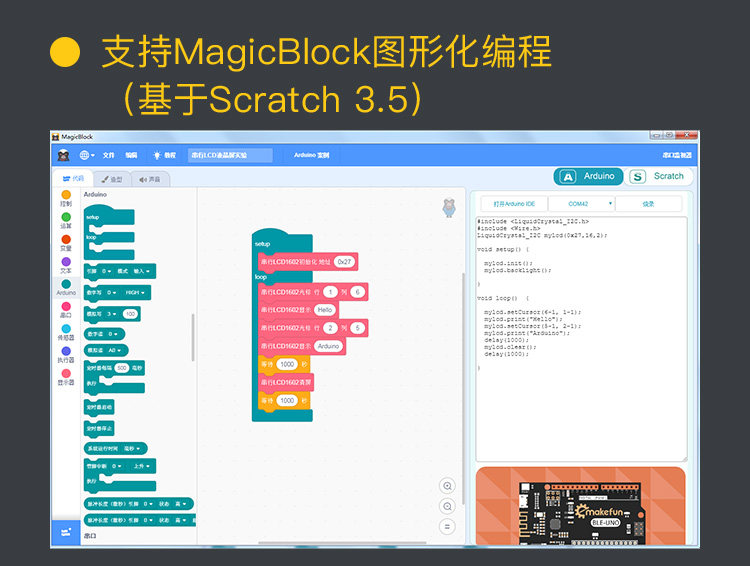Switch to the 造型 (Costumes) brush tab
The width and height of the screenshot is (750, 566).
coord(112,179)
